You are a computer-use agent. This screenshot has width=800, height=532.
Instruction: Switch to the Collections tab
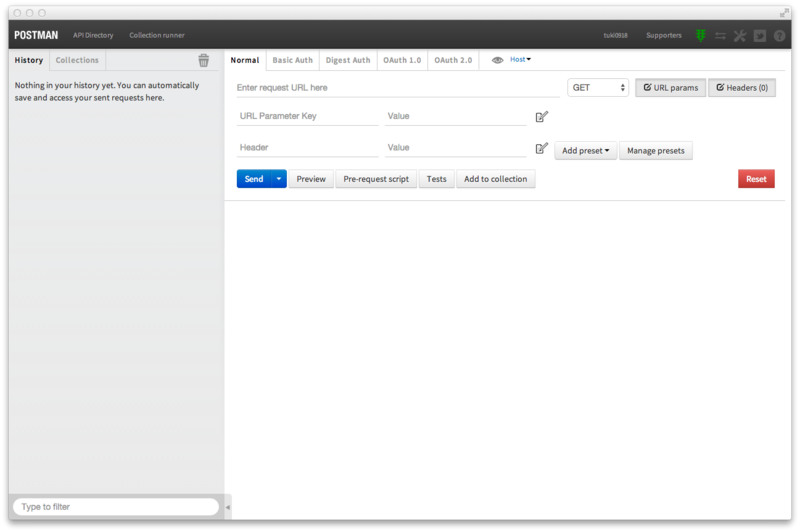77,60
